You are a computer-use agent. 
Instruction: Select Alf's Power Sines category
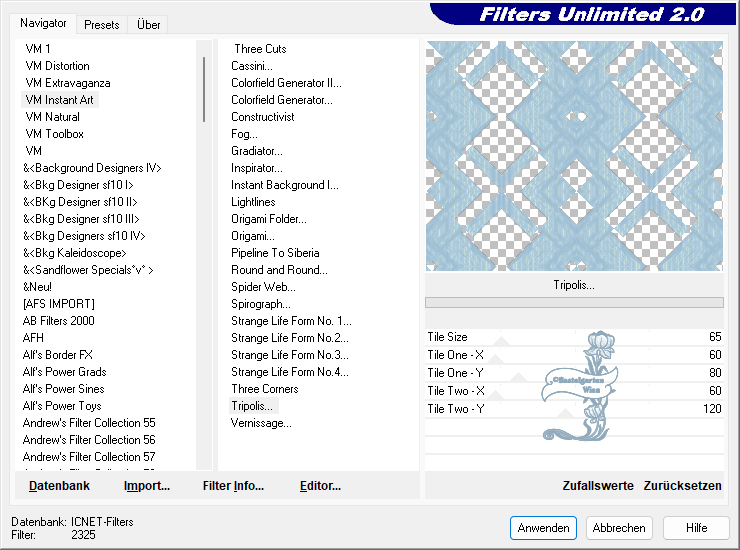pyautogui.click(x=63, y=389)
